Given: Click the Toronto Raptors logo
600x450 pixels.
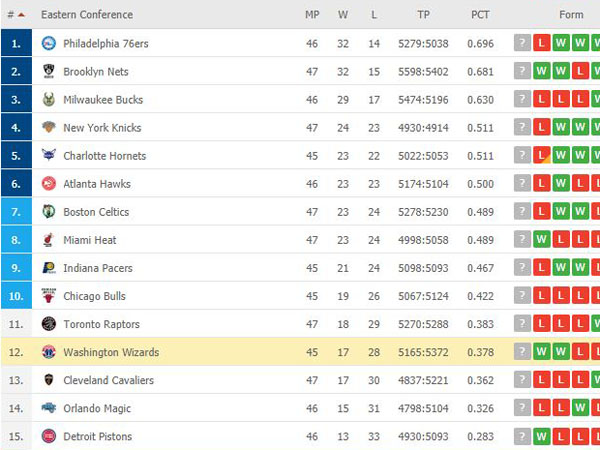Looking at the screenshot, I should 49,324.
